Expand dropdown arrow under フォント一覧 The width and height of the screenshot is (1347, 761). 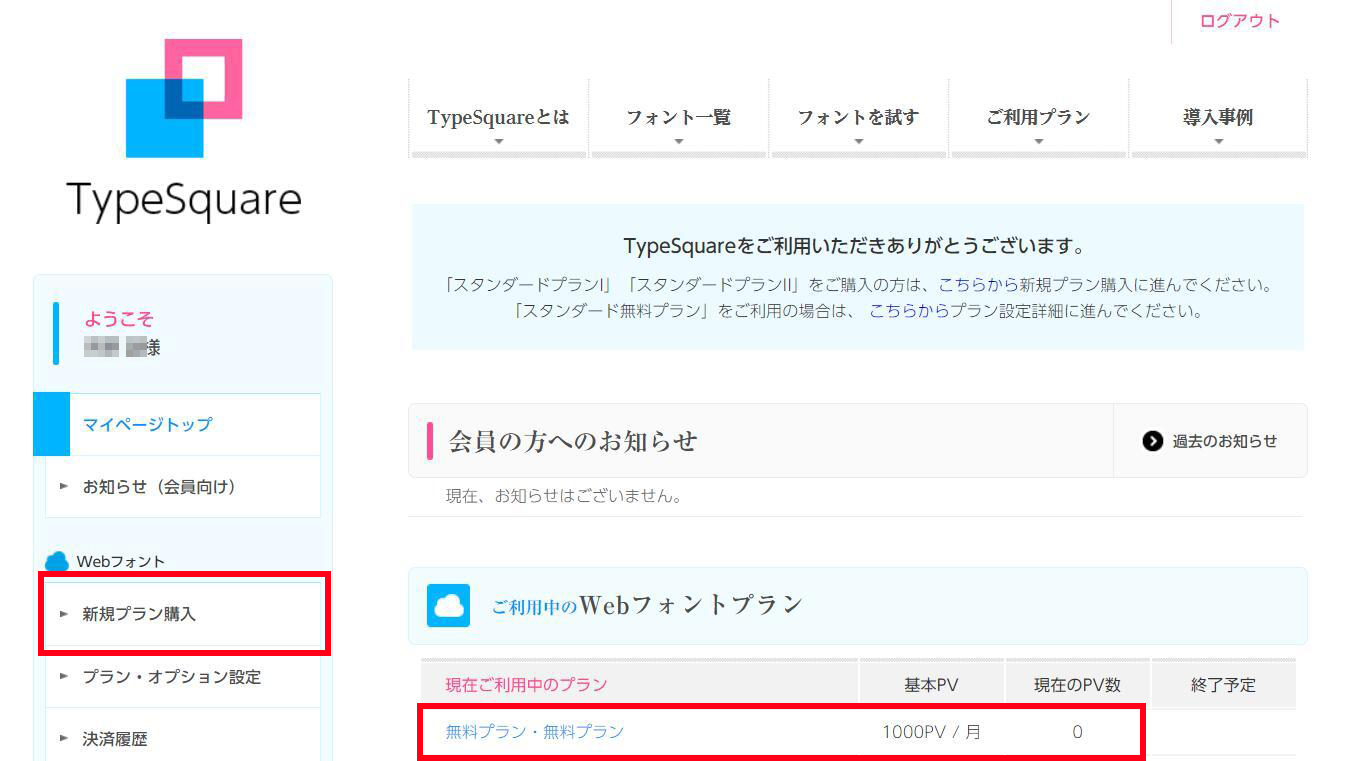coord(679,142)
